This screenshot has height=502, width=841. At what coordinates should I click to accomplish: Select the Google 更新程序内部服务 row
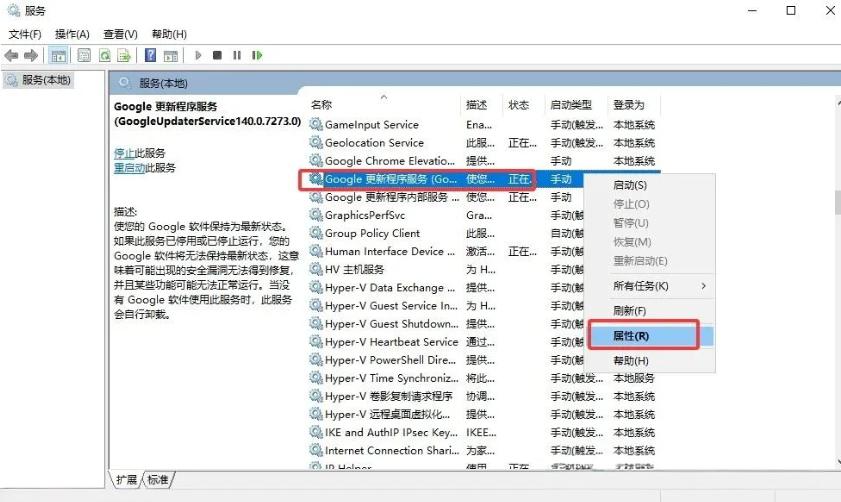coord(445,197)
